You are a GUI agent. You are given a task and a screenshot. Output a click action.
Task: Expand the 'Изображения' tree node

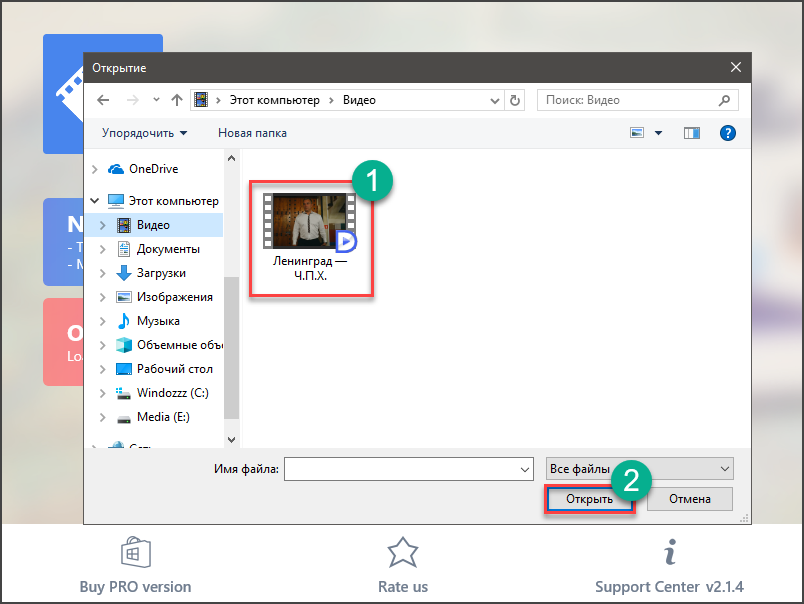pyautogui.click(x=103, y=297)
